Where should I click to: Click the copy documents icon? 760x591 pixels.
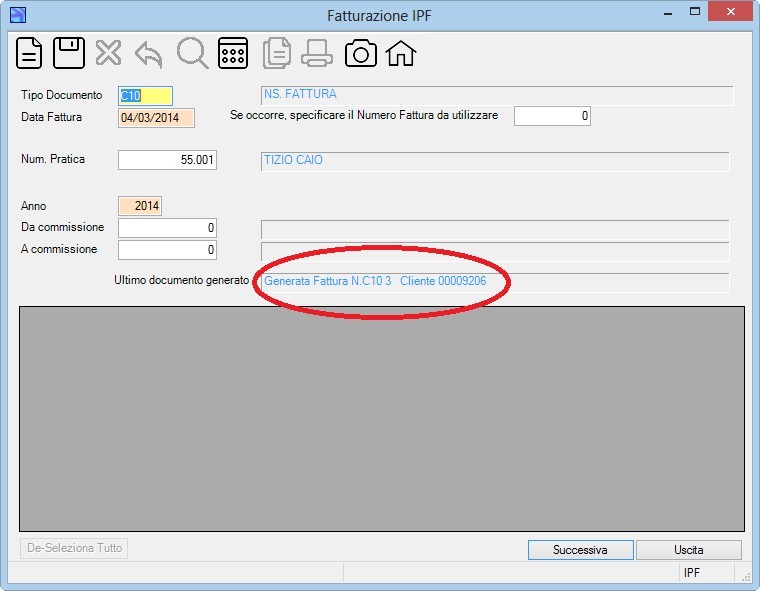tap(277, 53)
